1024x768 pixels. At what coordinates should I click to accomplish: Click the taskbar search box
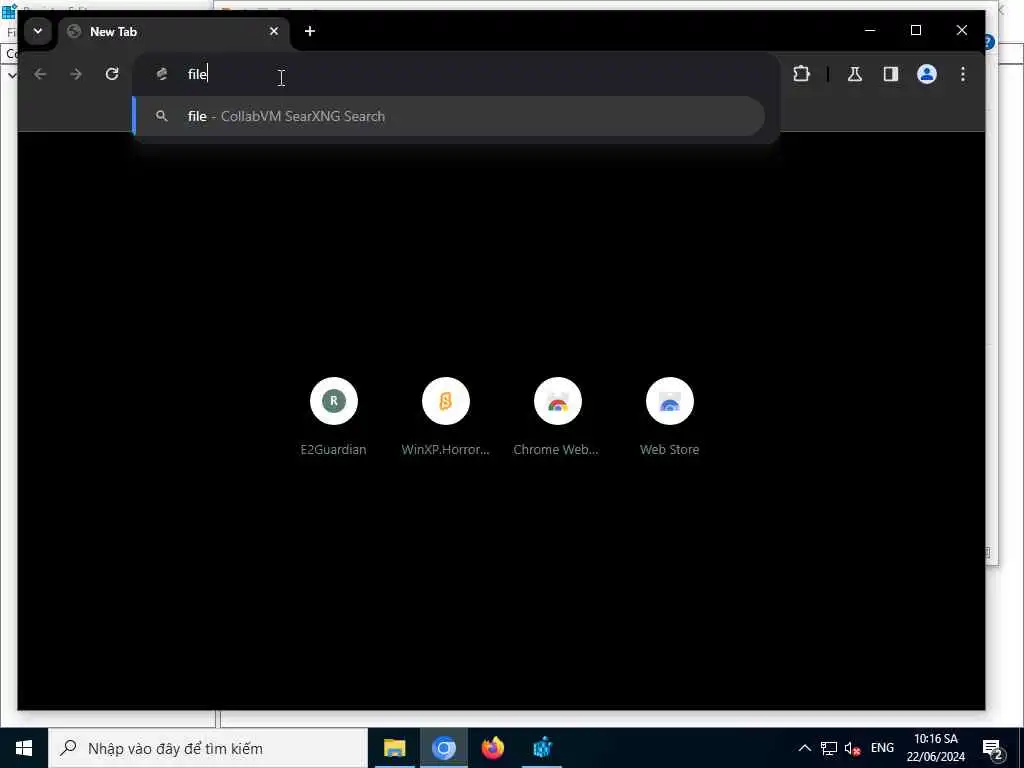point(208,748)
